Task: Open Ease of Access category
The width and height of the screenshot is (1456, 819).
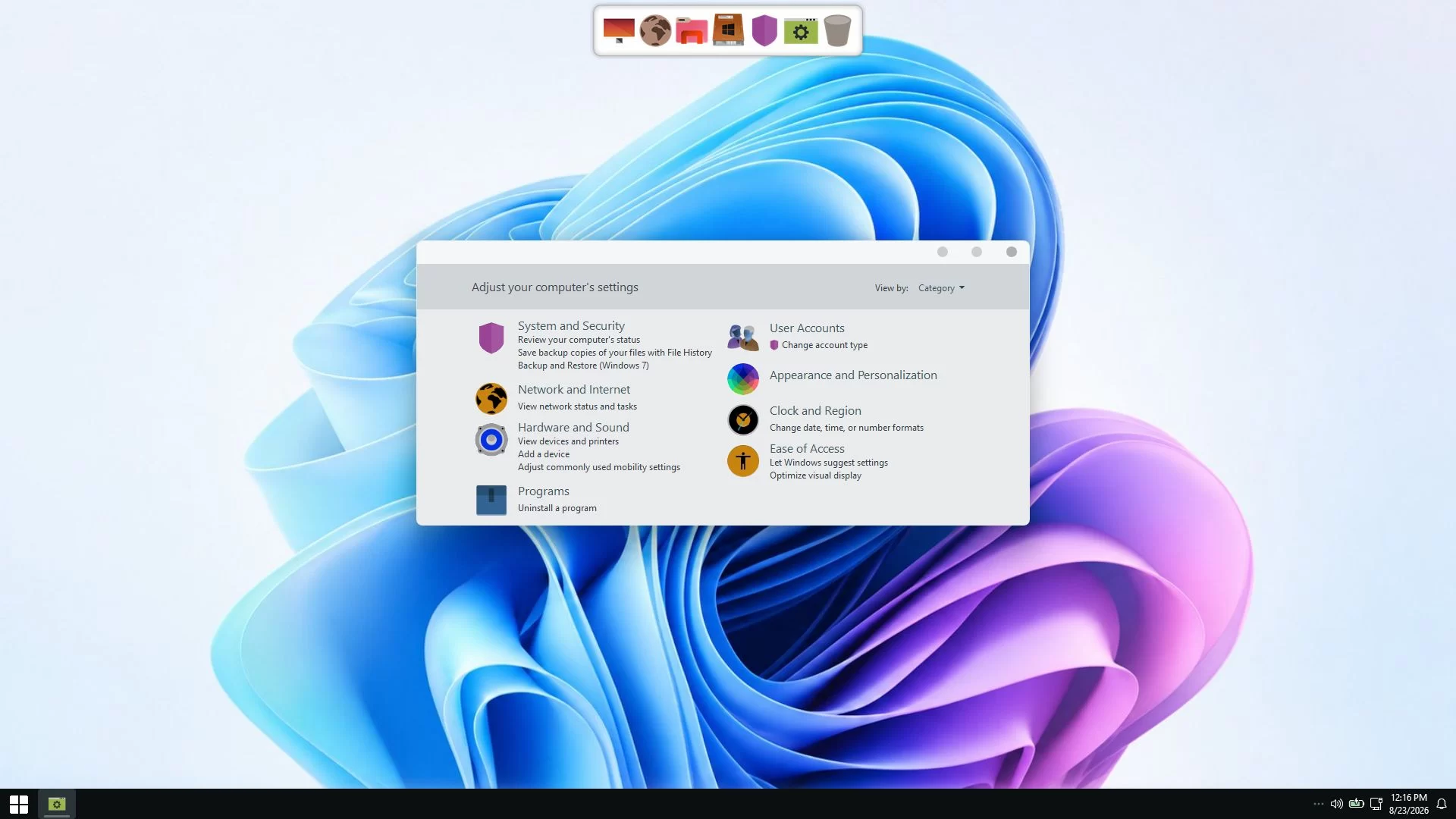Action: (x=807, y=449)
